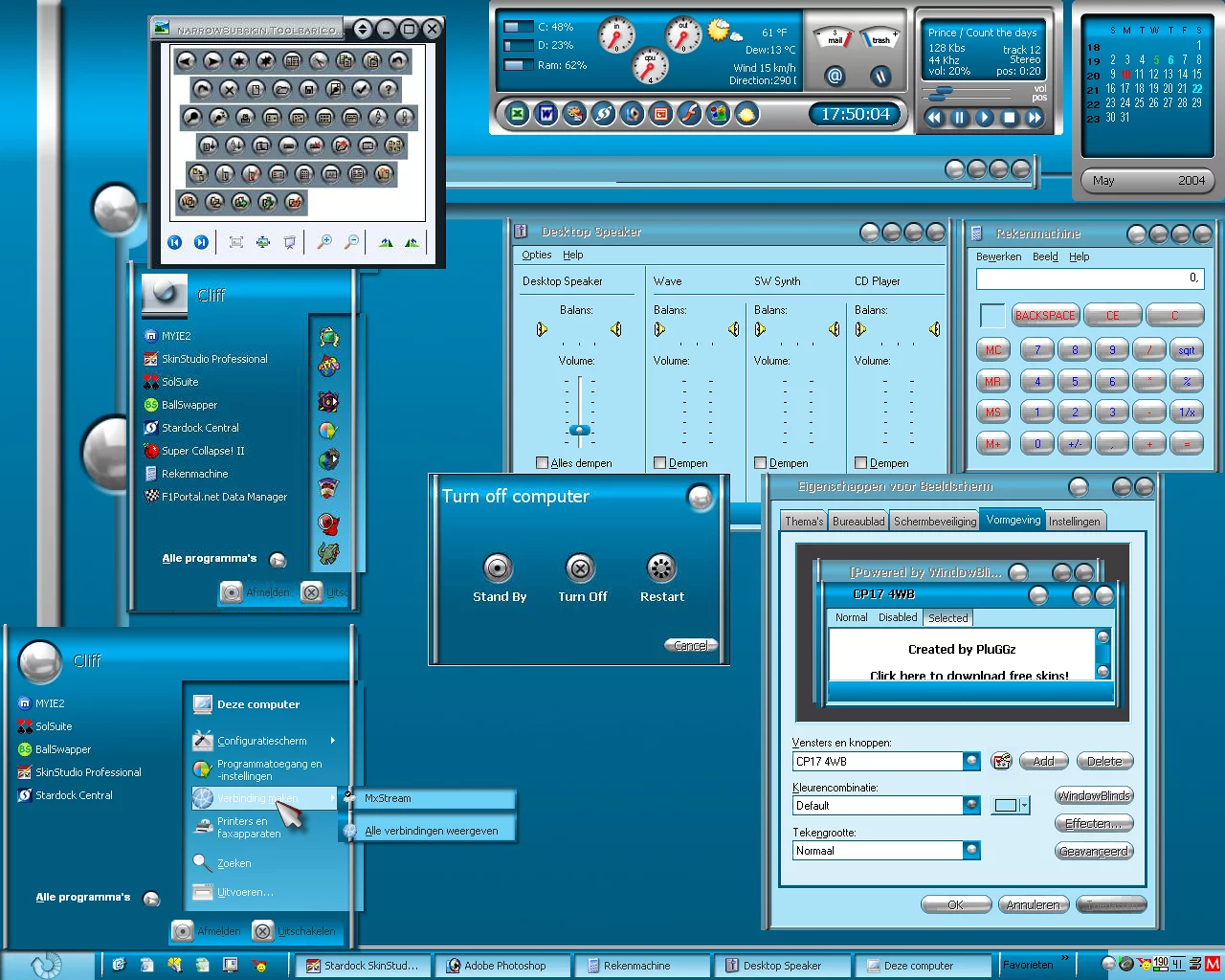Click the Desktop Speaker volume slider handle

[x=579, y=431]
